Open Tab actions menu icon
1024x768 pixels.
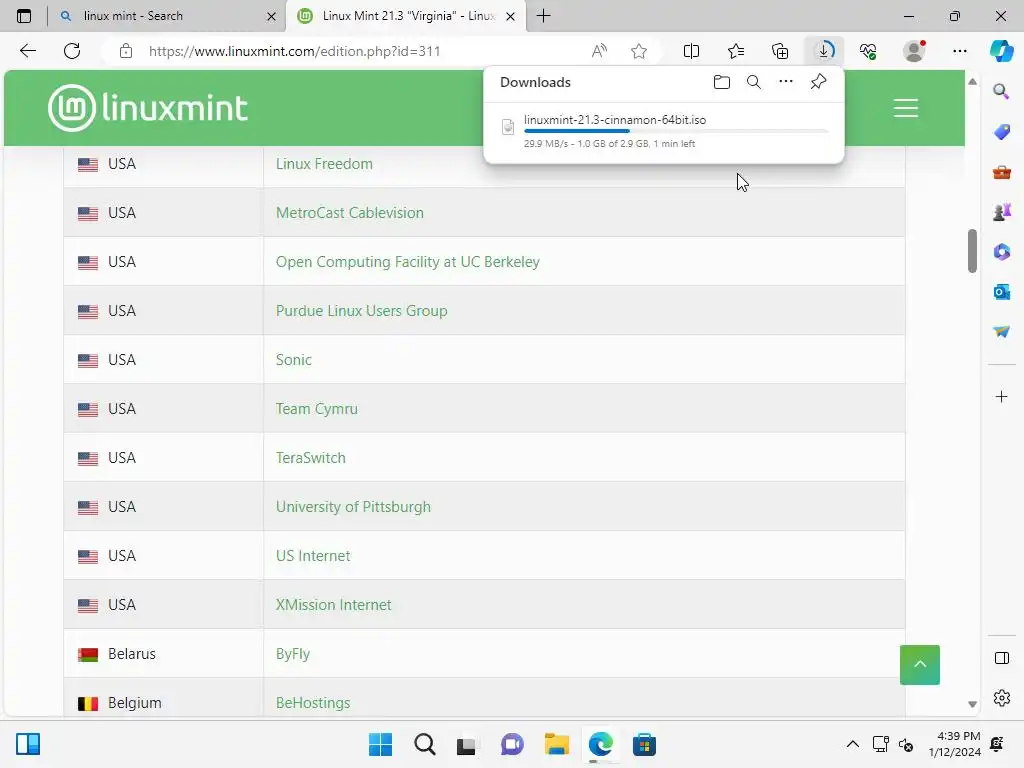[24, 16]
